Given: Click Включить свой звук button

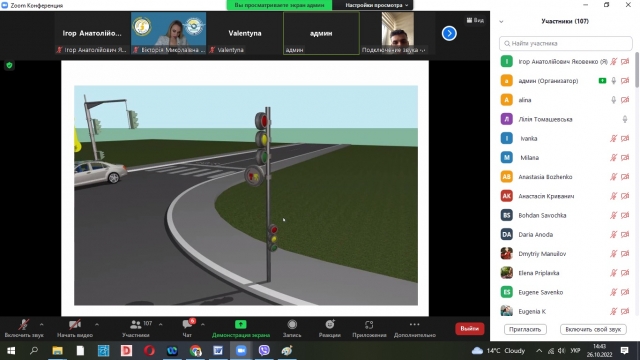Looking at the screenshot, I should tap(593, 329).
